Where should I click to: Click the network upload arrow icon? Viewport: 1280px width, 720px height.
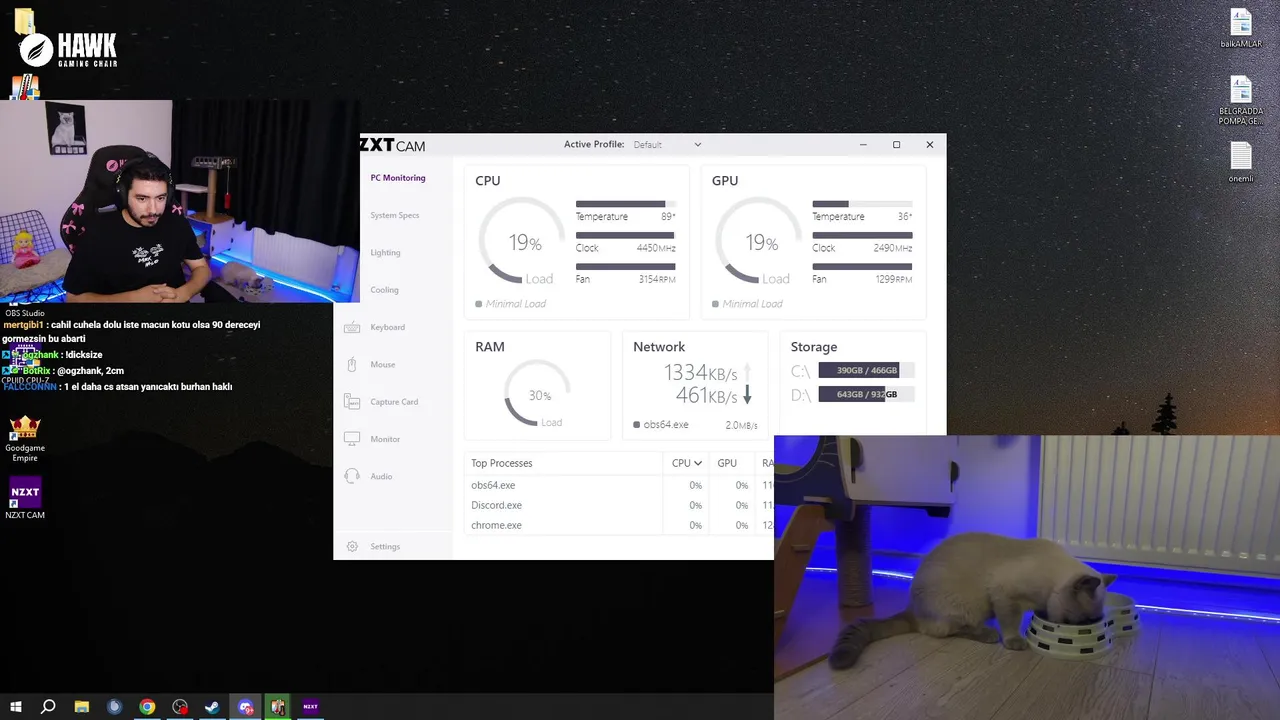(747, 372)
